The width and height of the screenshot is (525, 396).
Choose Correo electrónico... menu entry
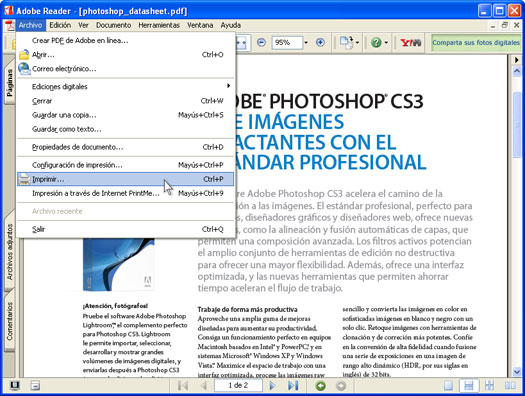(126, 69)
